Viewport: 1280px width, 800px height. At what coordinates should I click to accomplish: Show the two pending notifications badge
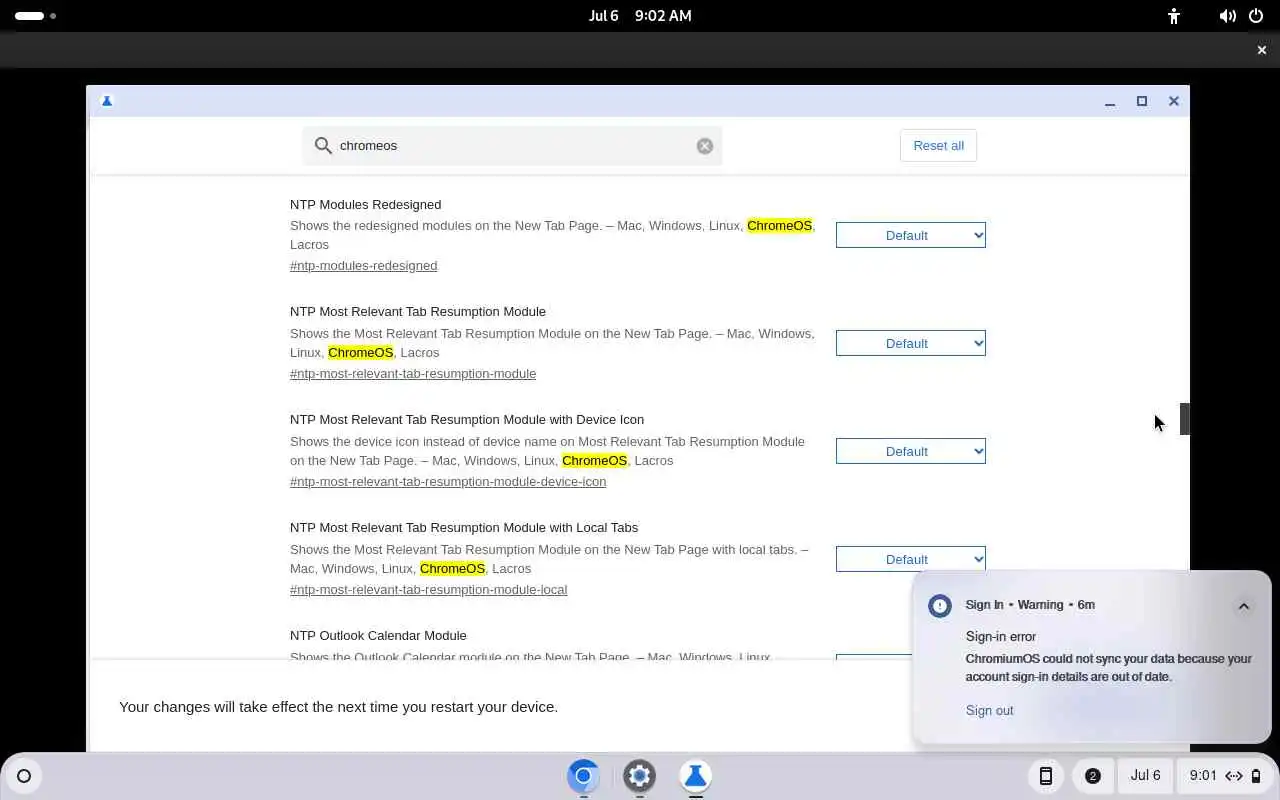pyautogui.click(x=1092, y=776)
